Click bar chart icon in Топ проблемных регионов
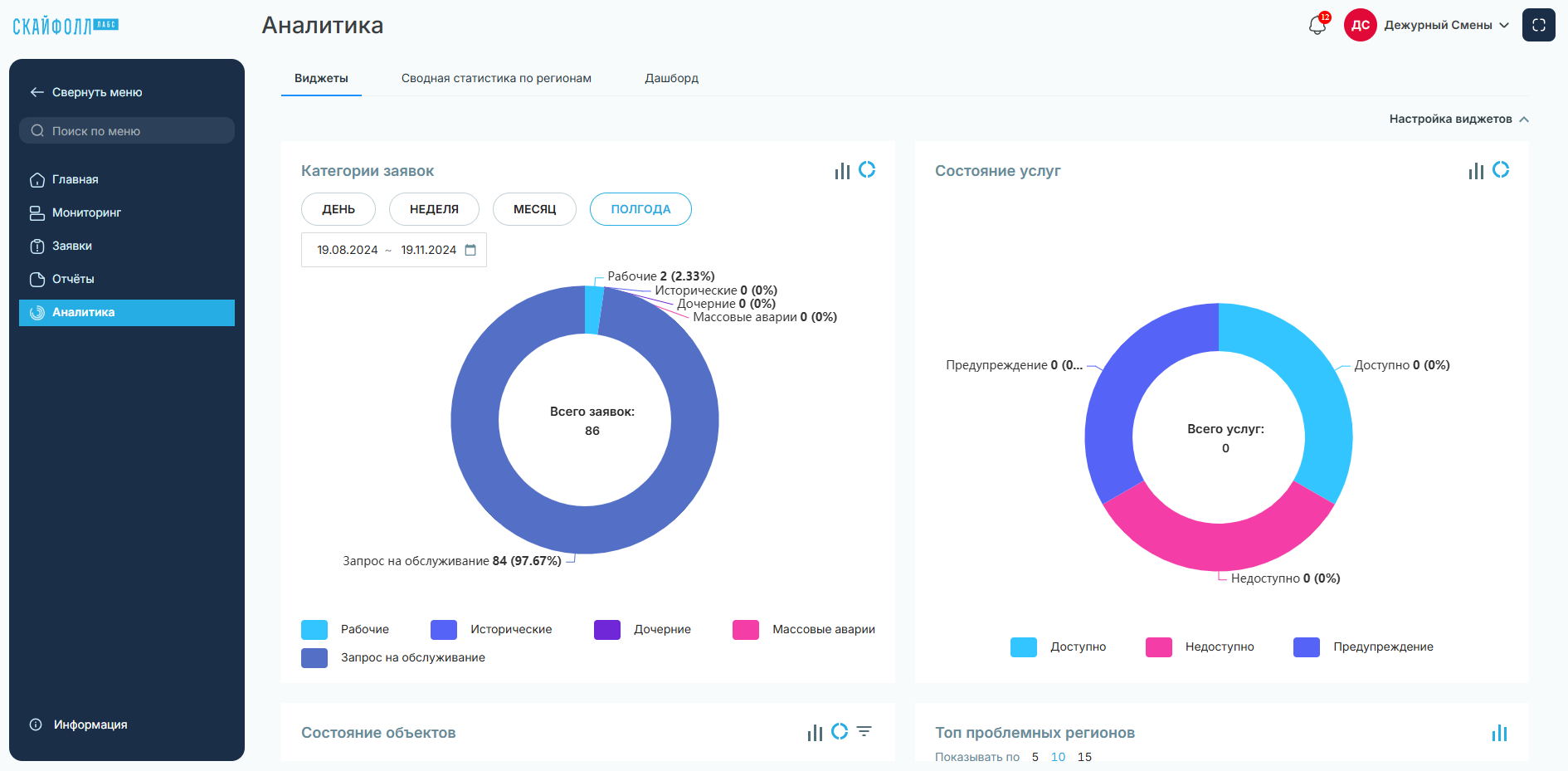 pos(1499,733)
